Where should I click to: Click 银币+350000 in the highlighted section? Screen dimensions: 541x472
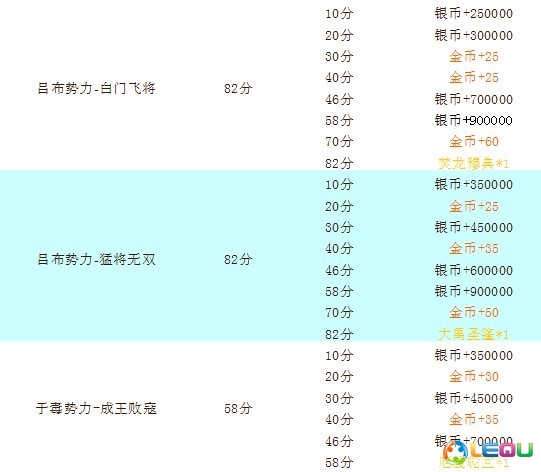coord(473,184)
